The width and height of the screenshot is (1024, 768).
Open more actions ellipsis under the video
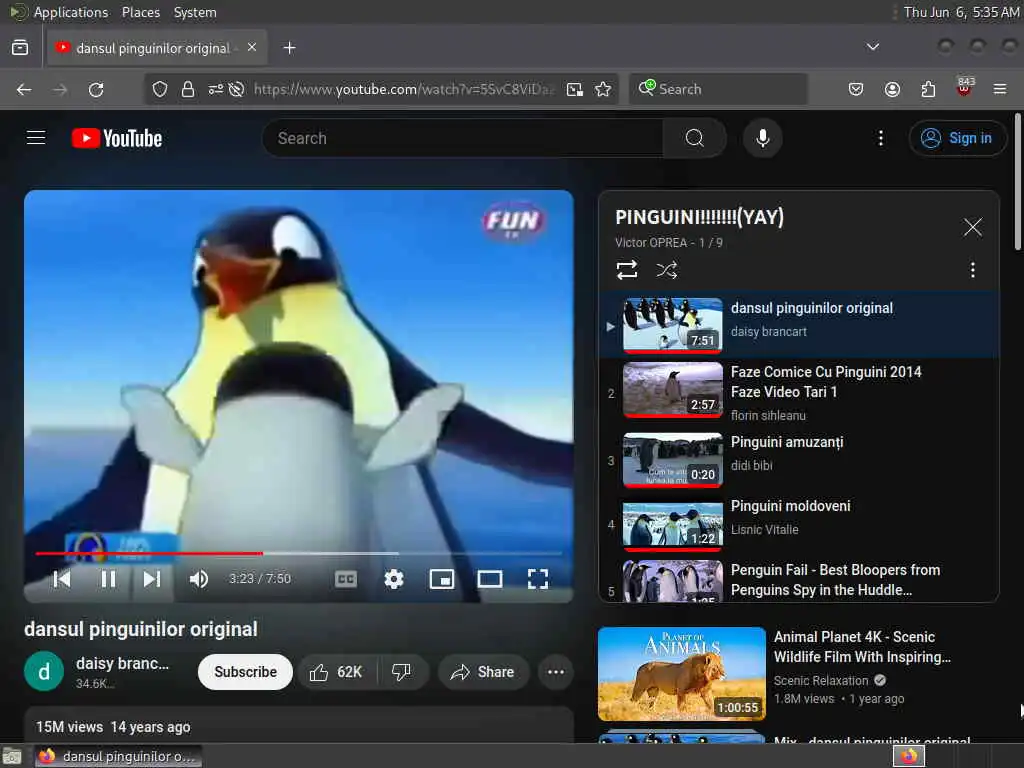556,672
